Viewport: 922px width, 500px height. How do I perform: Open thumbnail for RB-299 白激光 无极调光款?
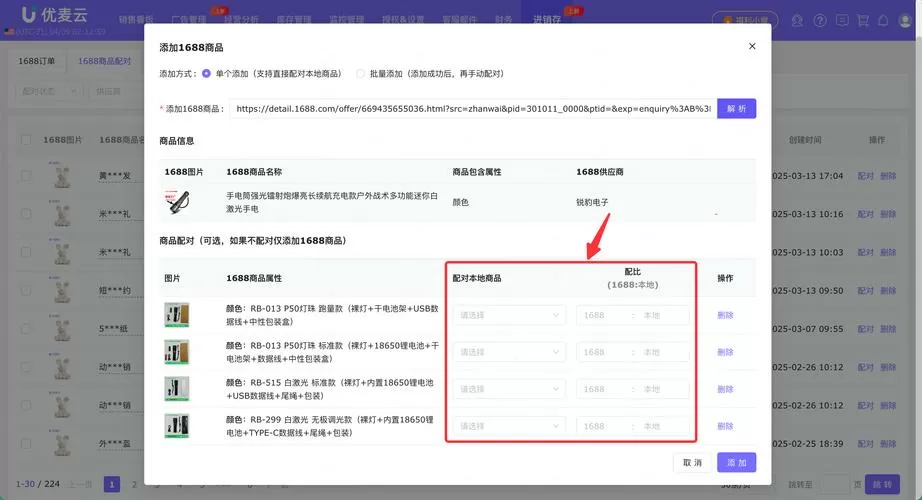click(176, 426)
